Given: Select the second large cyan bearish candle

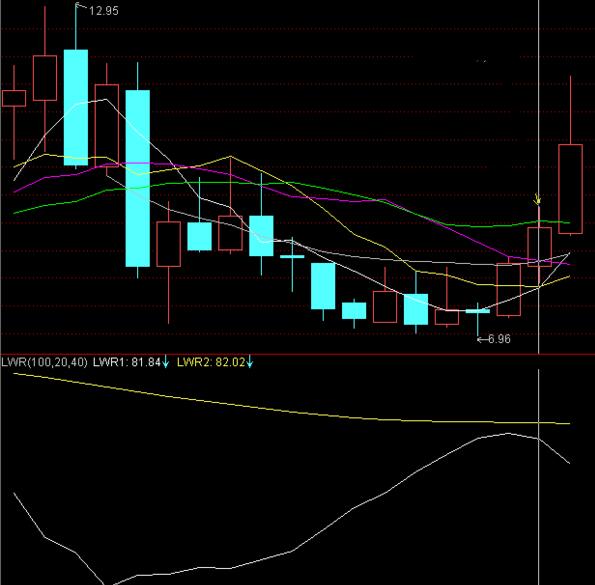Looking at the screenshot, I should click(x=137, y=178).
